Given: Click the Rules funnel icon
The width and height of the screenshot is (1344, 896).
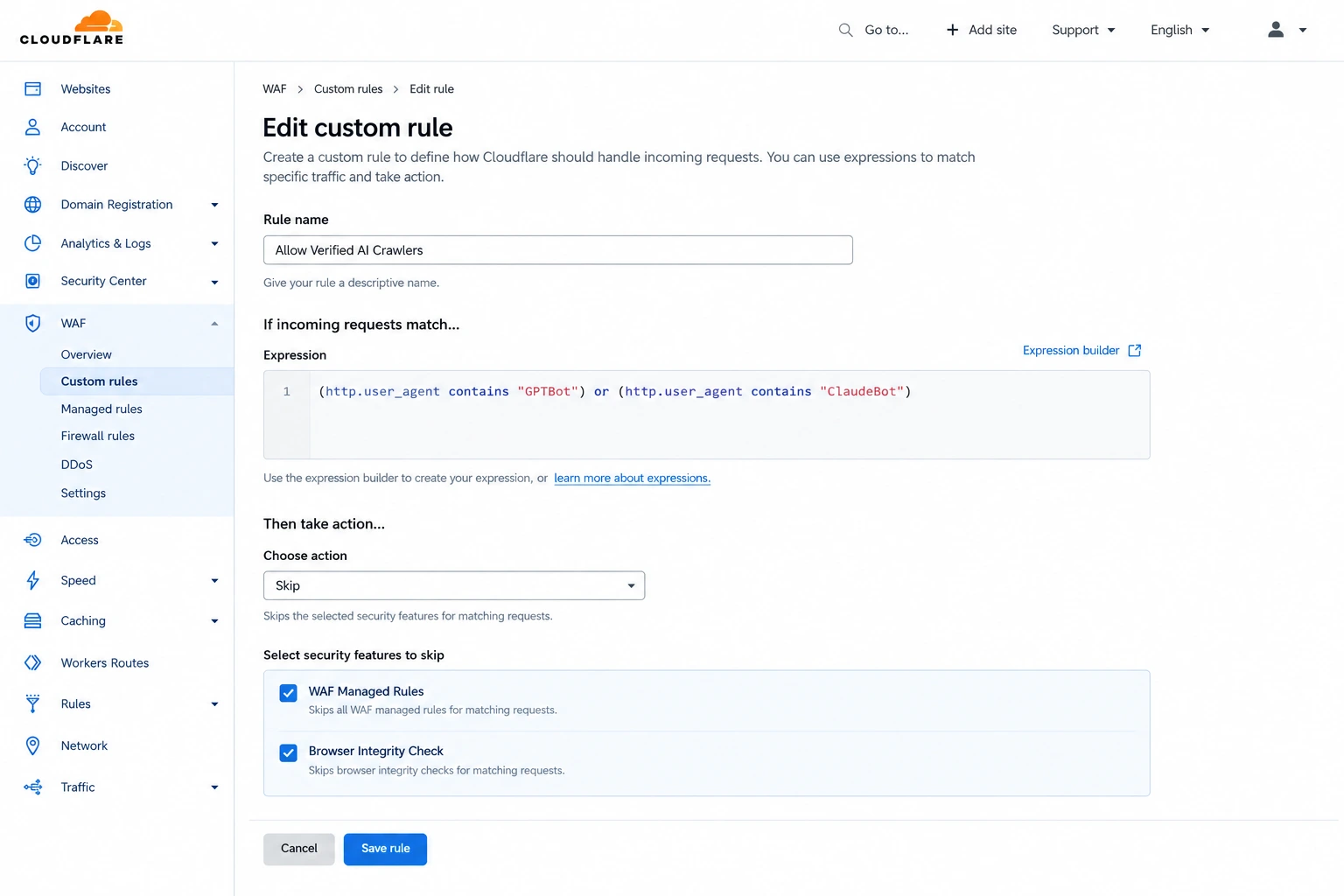Looking at the screenshot, I should tap(32, 703).
